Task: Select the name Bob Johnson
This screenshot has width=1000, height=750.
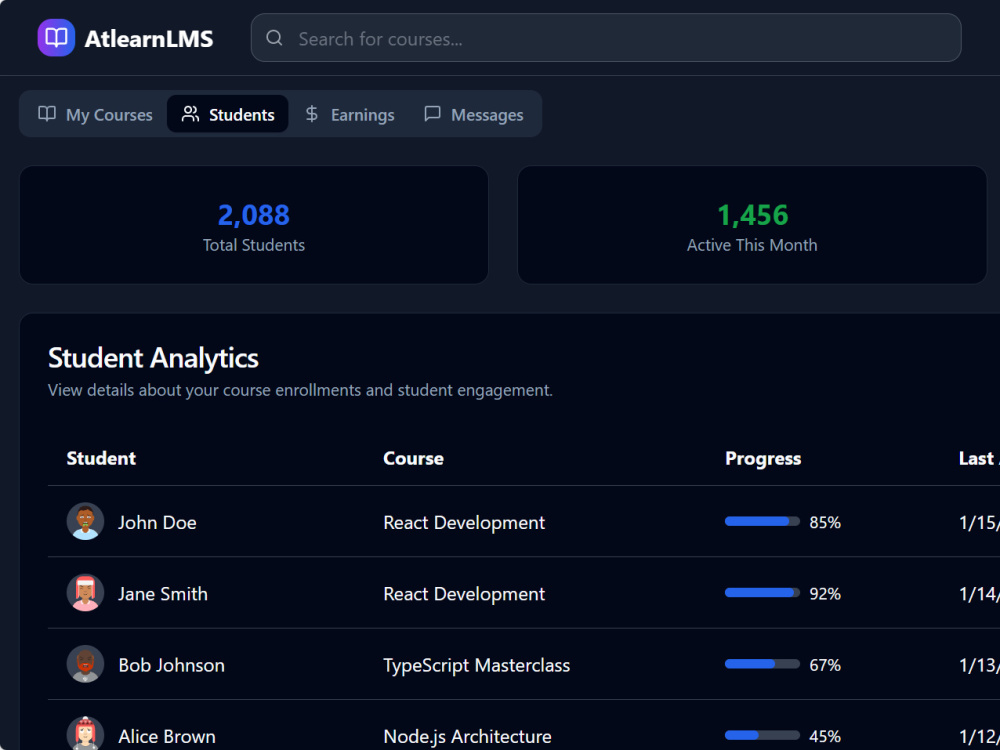Action: pos(172,665)
